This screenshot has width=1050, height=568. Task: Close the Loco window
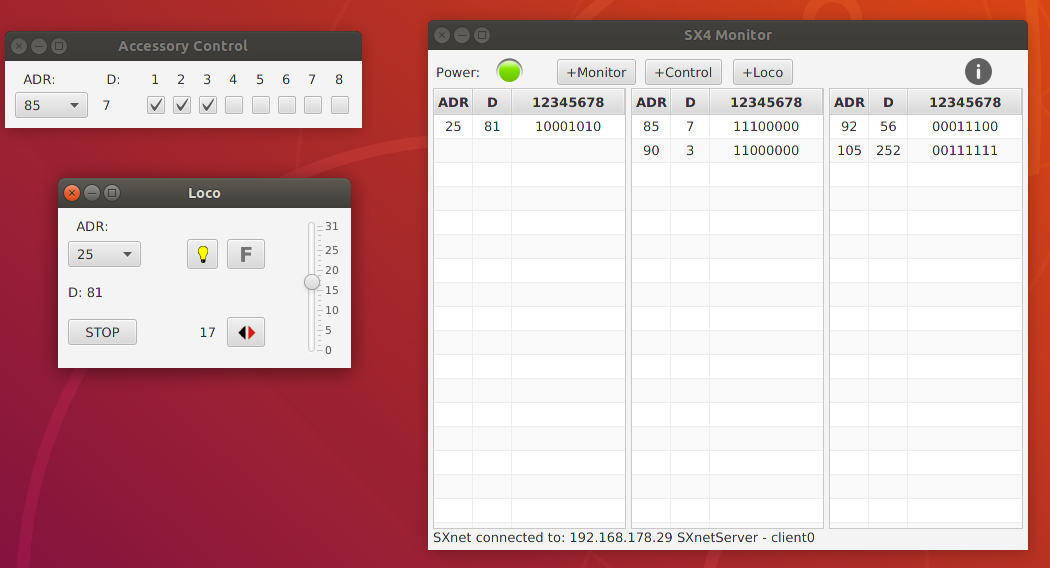click(x=72, y=193)
